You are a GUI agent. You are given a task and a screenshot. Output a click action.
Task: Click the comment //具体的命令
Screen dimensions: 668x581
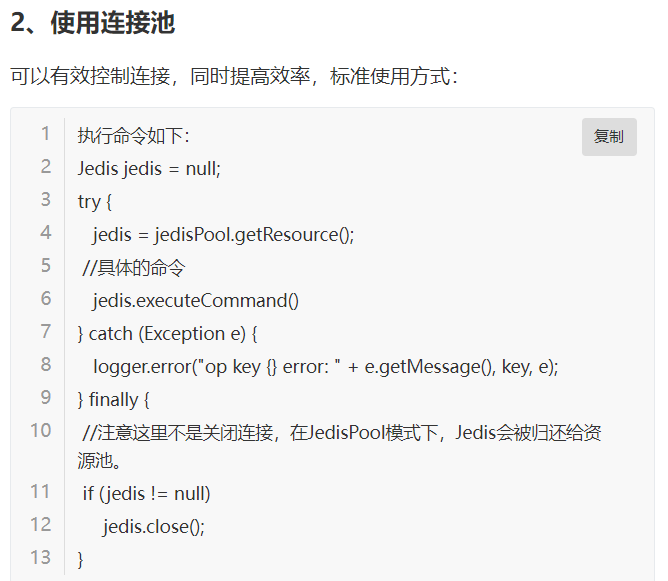click(134, 268)
